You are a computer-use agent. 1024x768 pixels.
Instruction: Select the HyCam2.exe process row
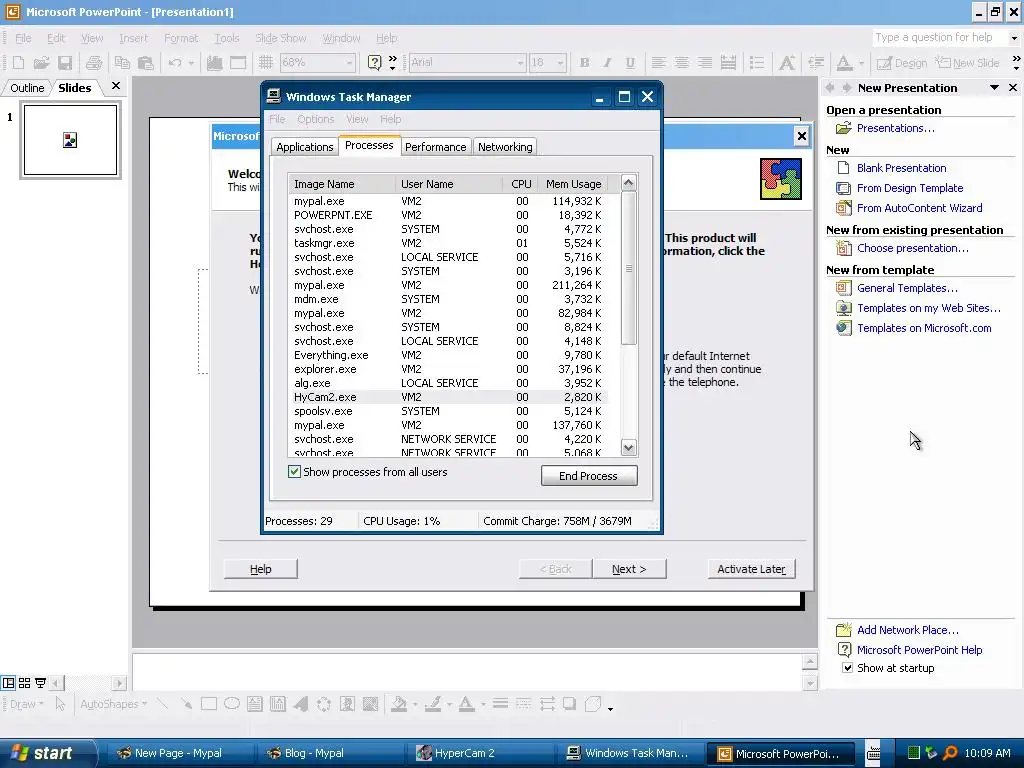click(x=448, y=397)
